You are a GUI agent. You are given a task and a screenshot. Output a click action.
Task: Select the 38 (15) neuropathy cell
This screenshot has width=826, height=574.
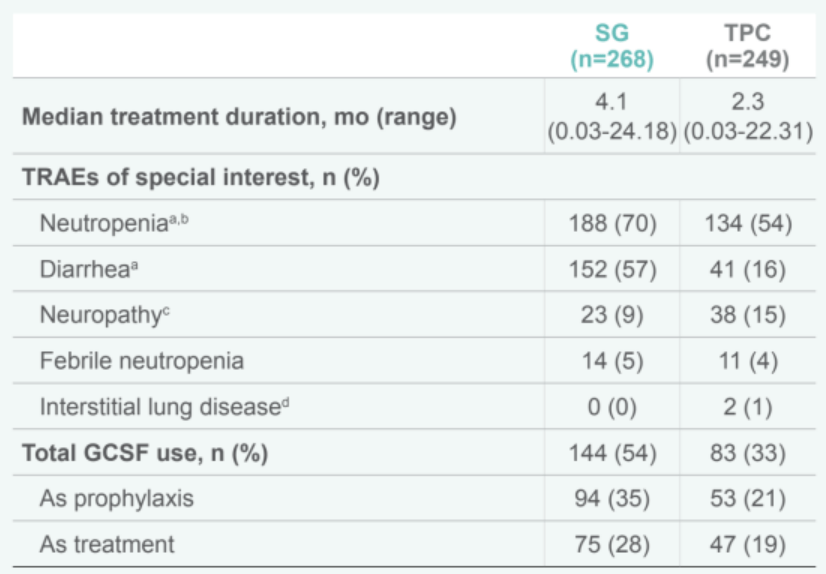[x=747, y=315]
